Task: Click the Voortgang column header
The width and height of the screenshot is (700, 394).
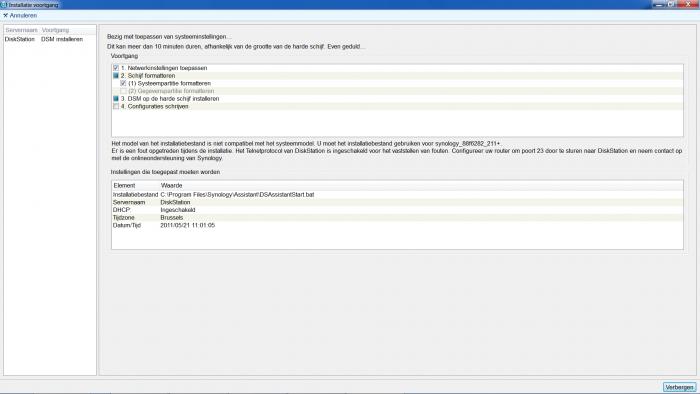Action: tap(55, 30)
